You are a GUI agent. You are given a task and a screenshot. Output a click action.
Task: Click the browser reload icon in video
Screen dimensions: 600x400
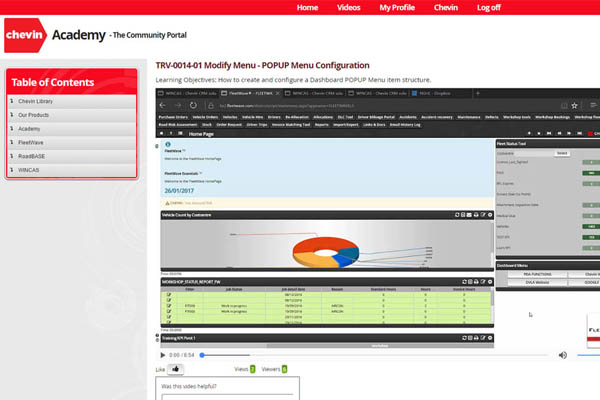click(193, 105)
